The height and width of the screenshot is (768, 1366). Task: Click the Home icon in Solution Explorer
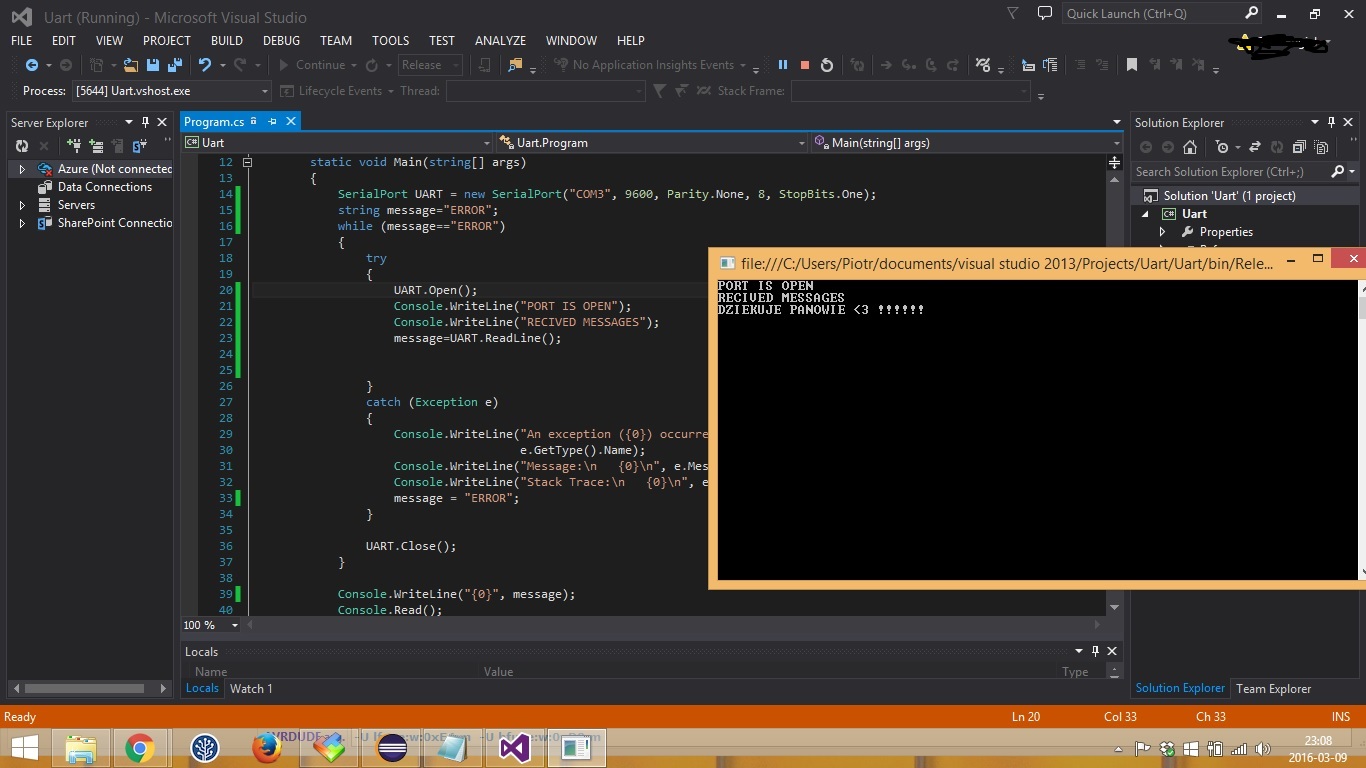pos(1190,147)
